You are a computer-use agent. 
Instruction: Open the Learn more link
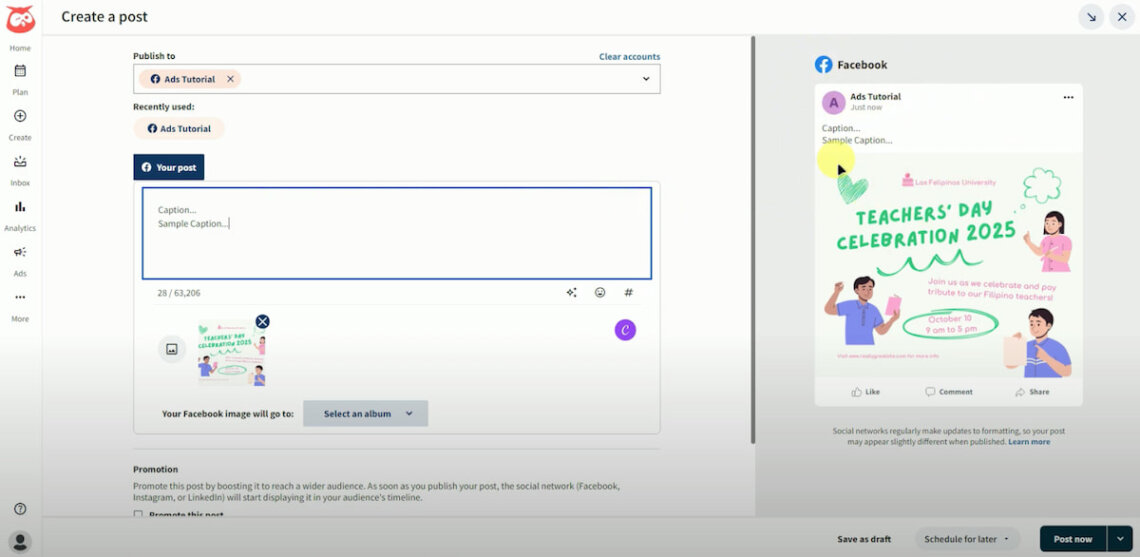pos(1029,442)
